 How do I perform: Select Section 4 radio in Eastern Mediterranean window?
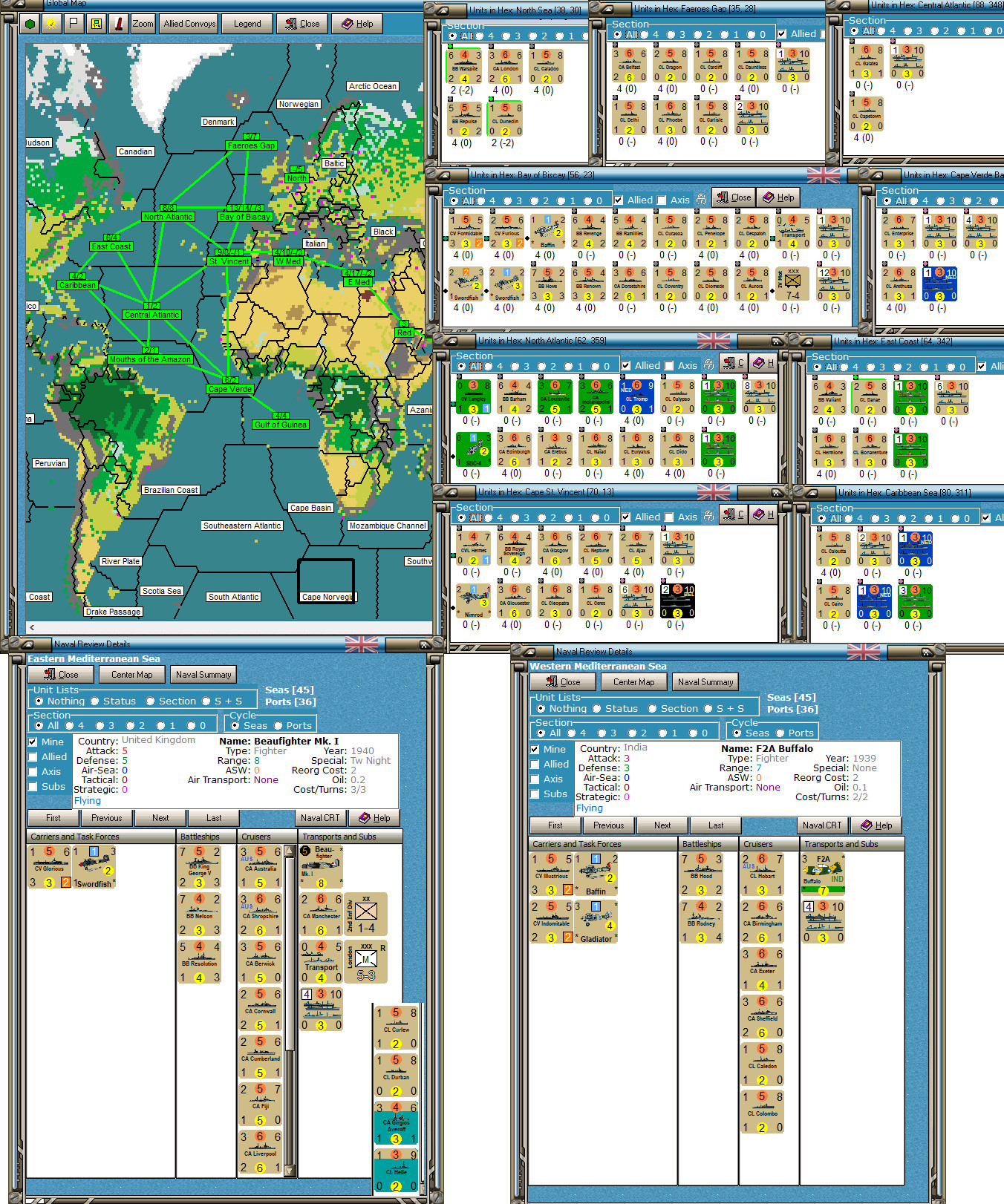coord(75,726)
